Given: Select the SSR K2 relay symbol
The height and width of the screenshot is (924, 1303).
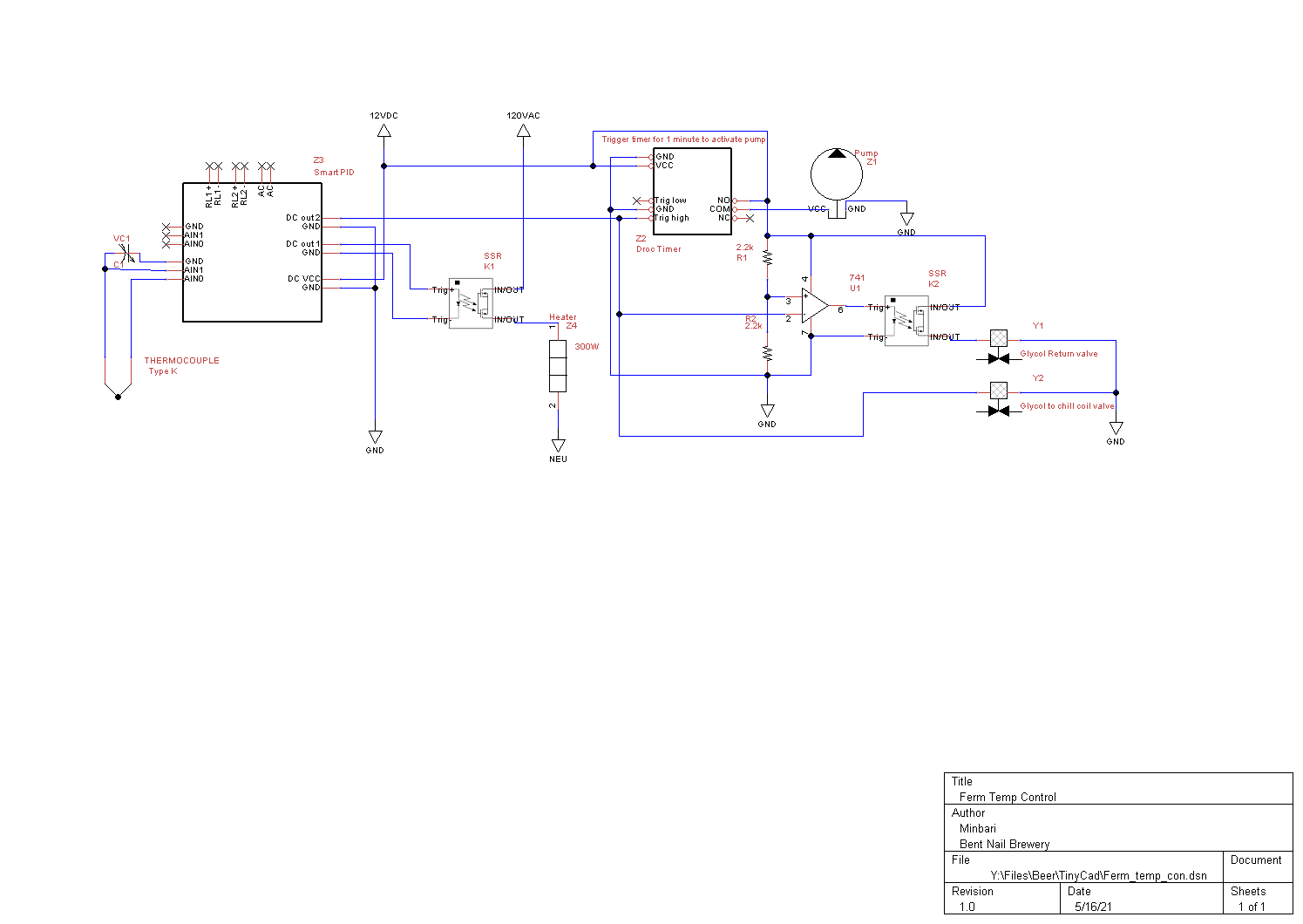Looking at the screenshot, I should (906, 321).
